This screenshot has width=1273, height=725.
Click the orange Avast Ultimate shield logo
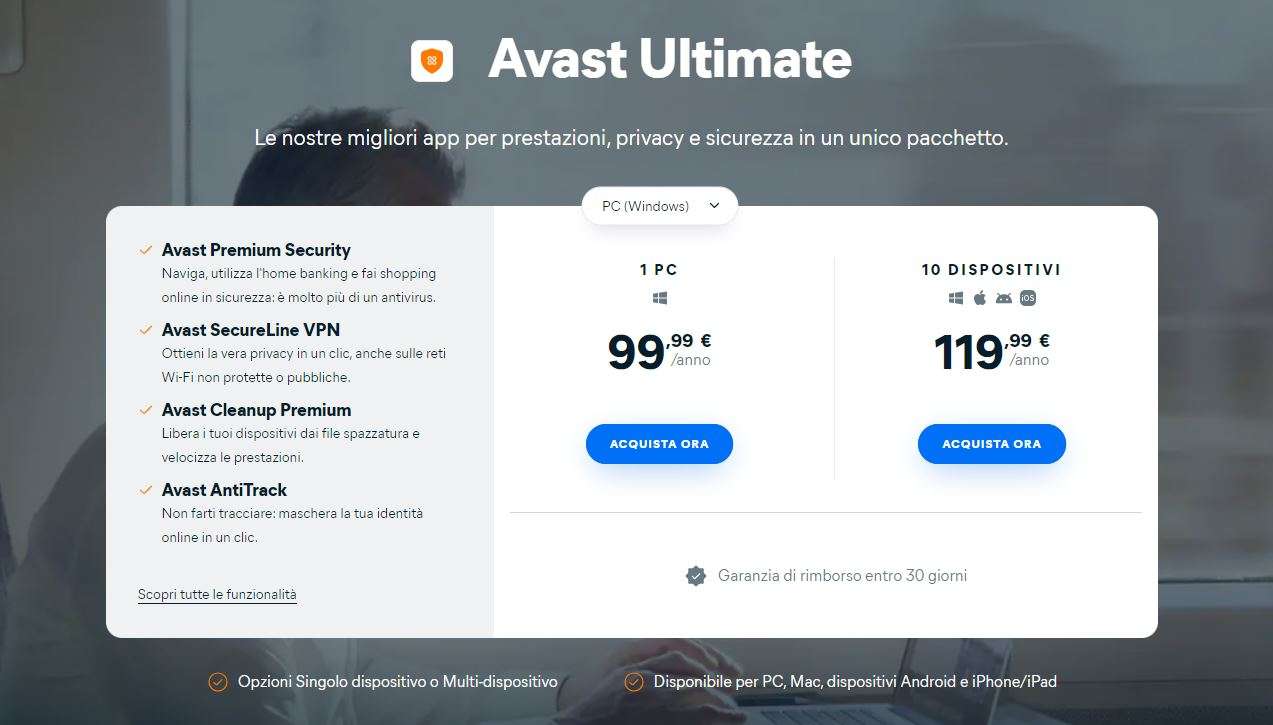point(432,60)
